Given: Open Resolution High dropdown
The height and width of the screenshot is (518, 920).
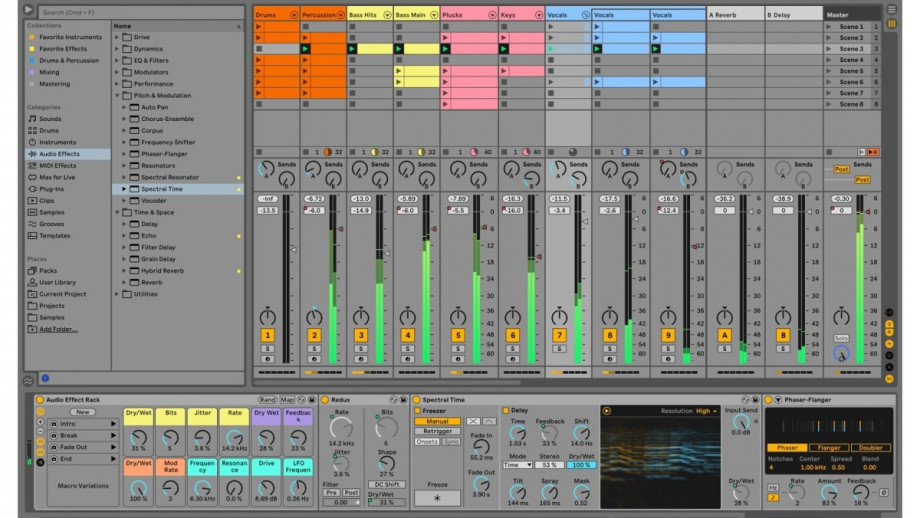Looking at the screenshot, I should [706, 411].
